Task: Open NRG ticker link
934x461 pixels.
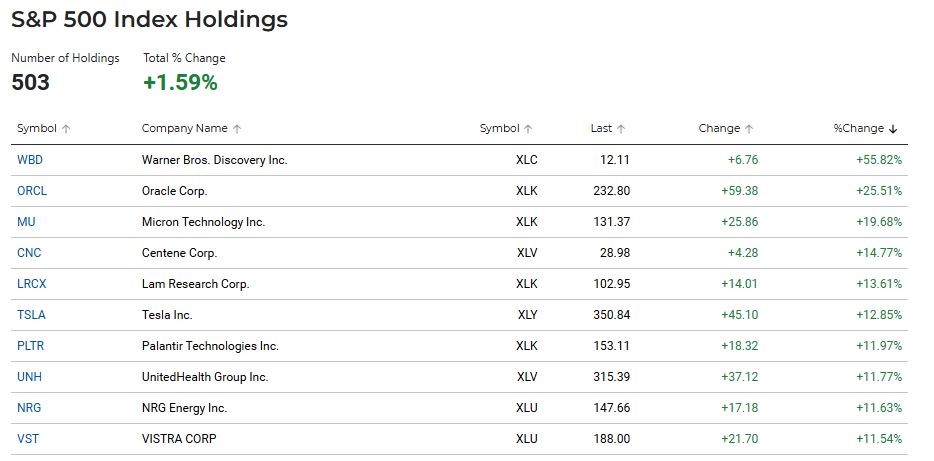Action: [29, 407]
